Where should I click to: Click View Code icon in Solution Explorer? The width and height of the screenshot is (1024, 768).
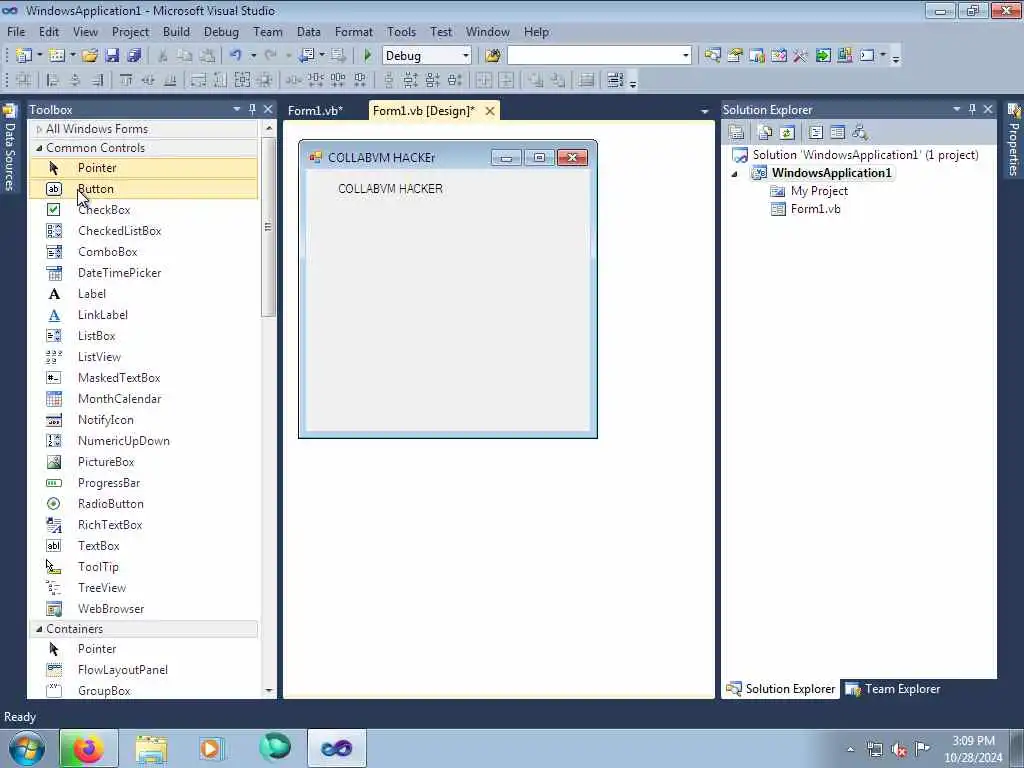(816, 133)
